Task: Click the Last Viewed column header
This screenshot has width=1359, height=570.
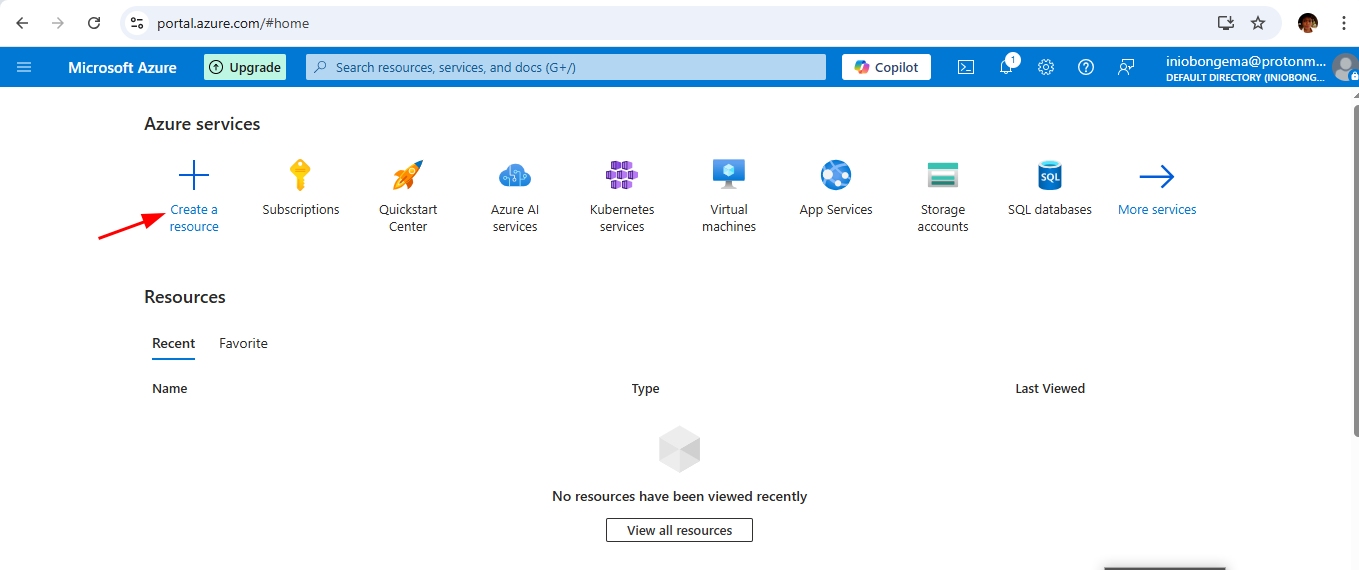Action: (1050, 388)
